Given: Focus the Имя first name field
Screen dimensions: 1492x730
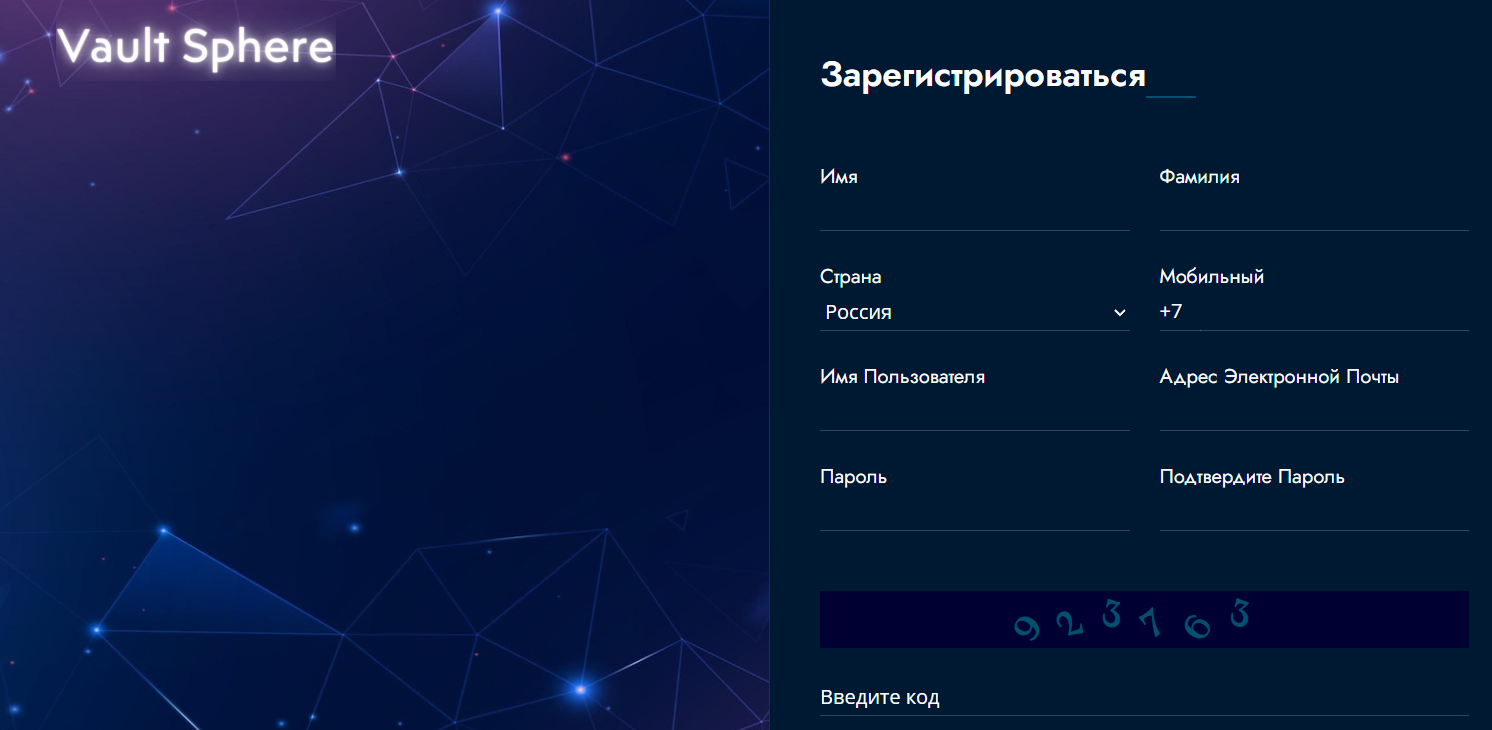Looking at the screenshot, I should coord(975,212).
